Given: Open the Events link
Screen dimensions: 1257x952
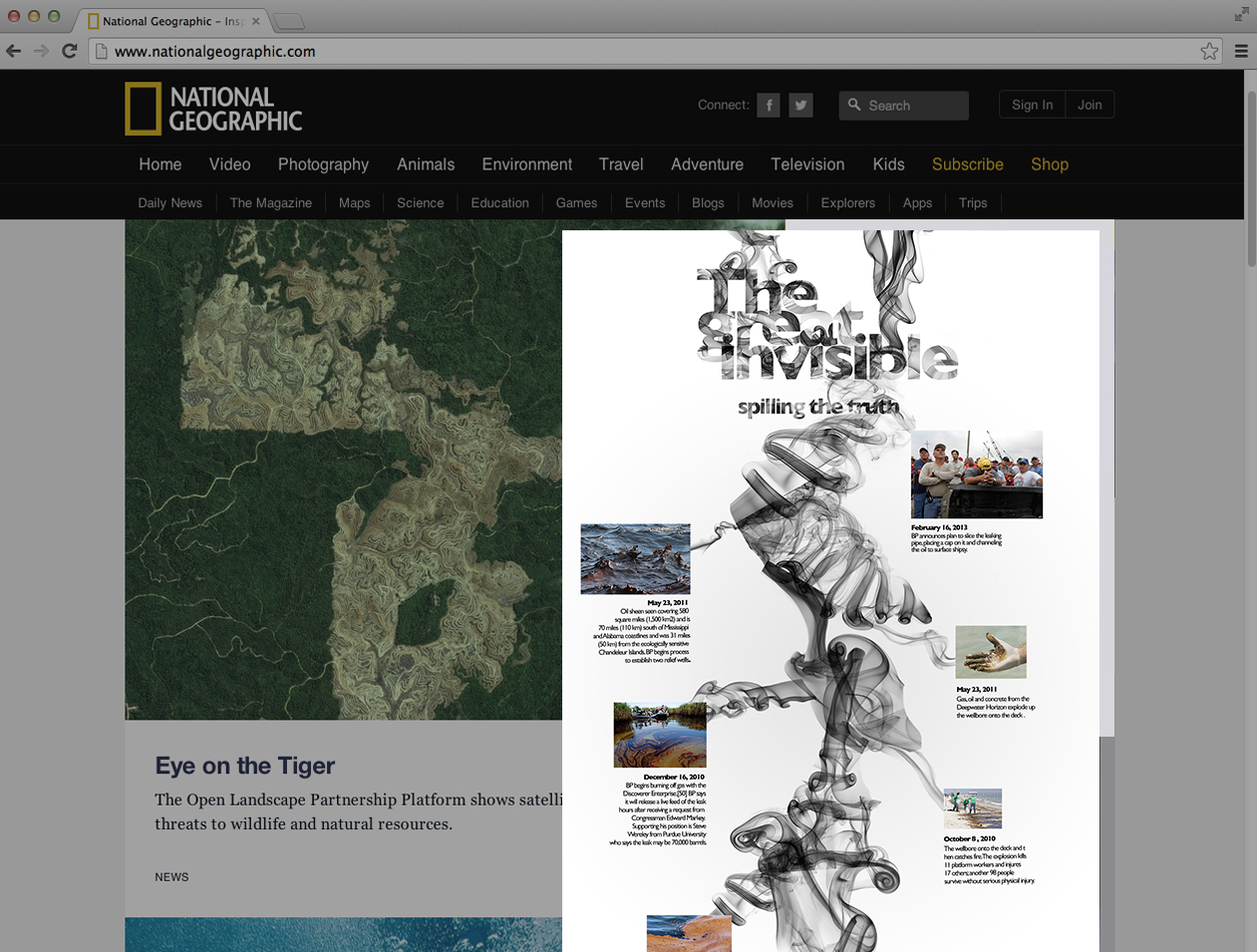Looking at the screenshot, I should click(645, 202).
